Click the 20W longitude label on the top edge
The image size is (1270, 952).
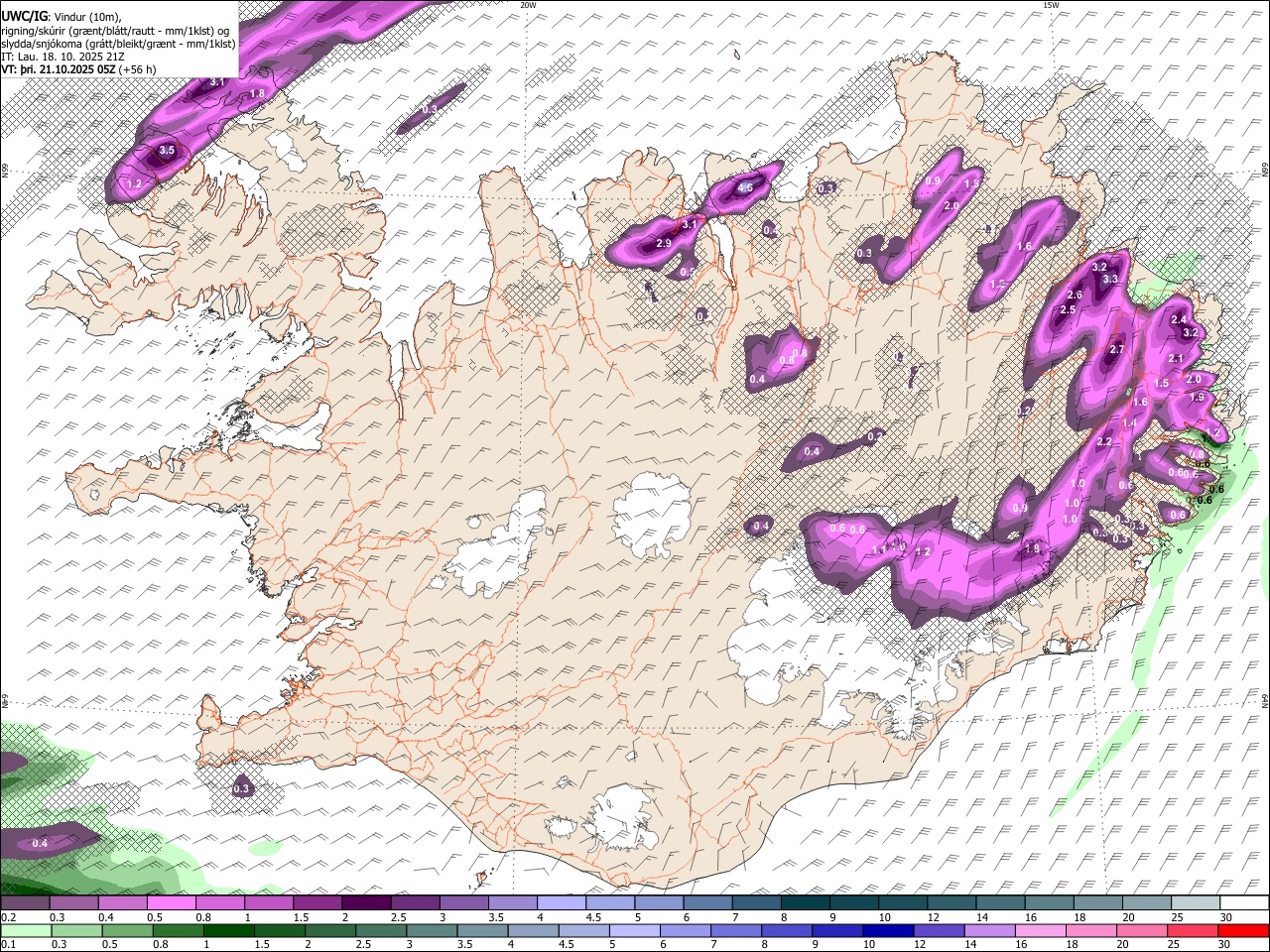tap(529, 5)
